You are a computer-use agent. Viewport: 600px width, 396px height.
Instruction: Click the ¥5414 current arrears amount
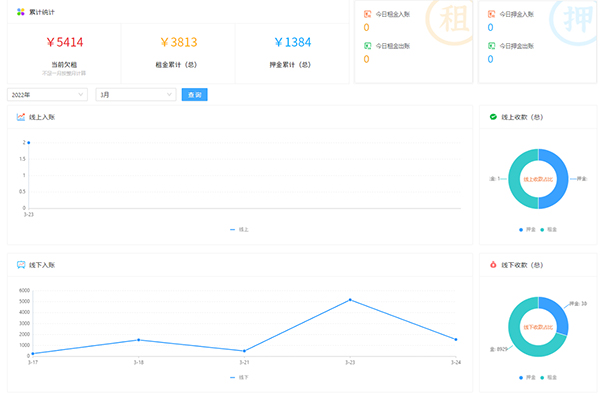point(64,42)
